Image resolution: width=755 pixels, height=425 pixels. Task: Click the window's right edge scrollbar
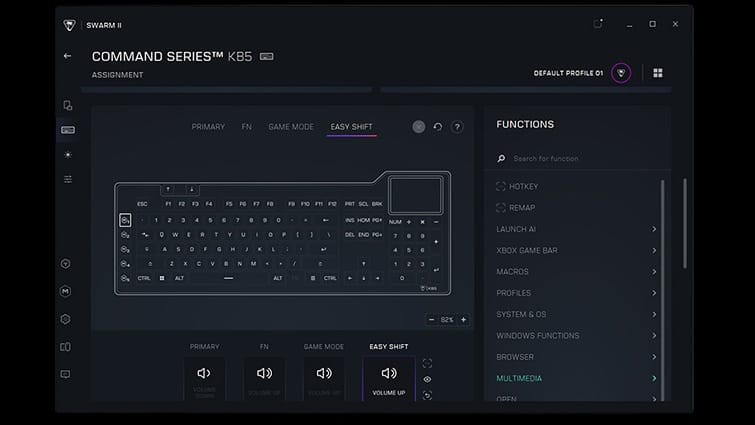[x=685, y=223]
